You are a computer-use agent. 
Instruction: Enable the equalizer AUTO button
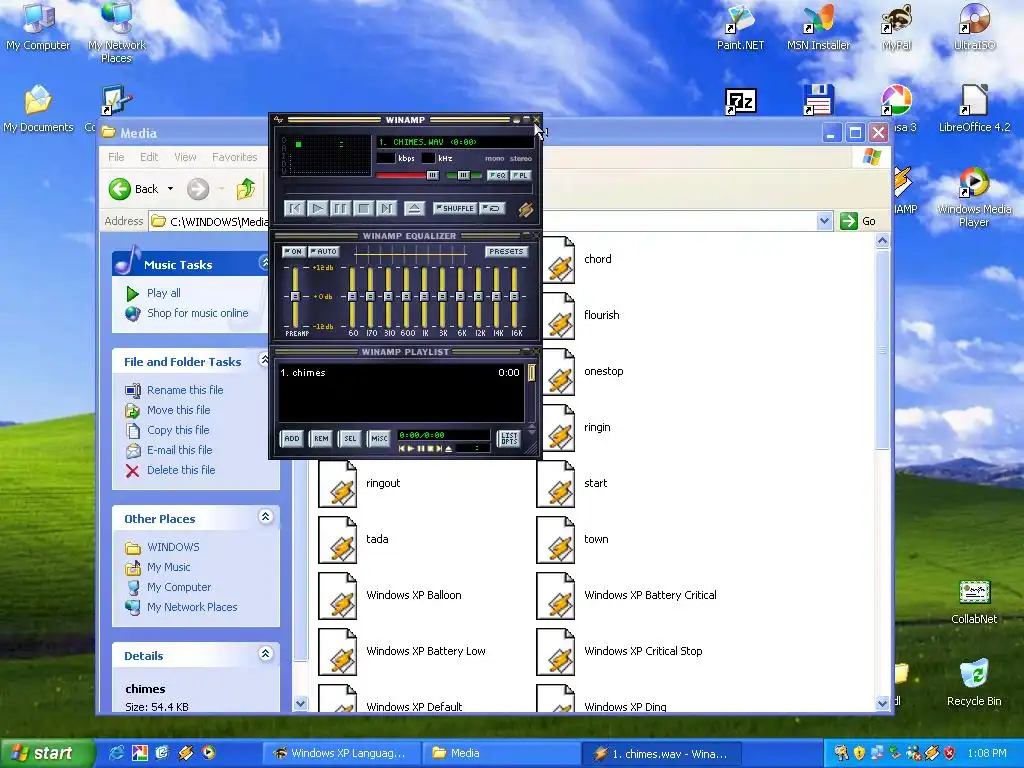(x=324, y=251)
